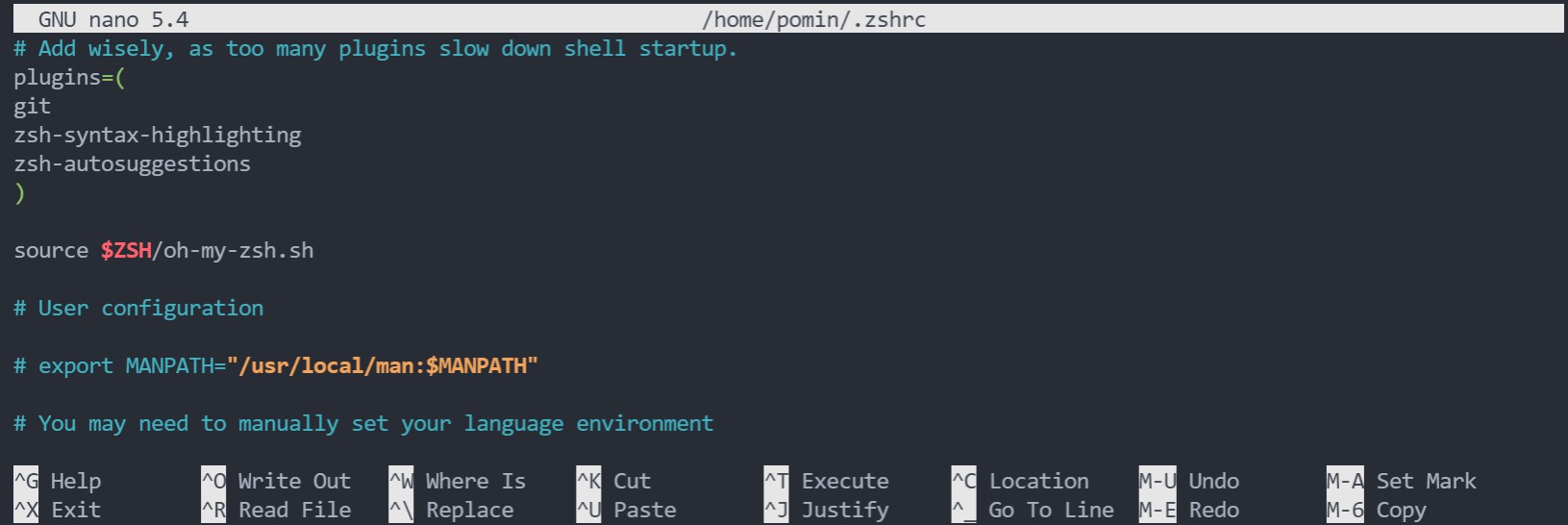Click the $ZSH variable in source line
The height and width of the screenshot is (525, 1568).
point(126,251)
